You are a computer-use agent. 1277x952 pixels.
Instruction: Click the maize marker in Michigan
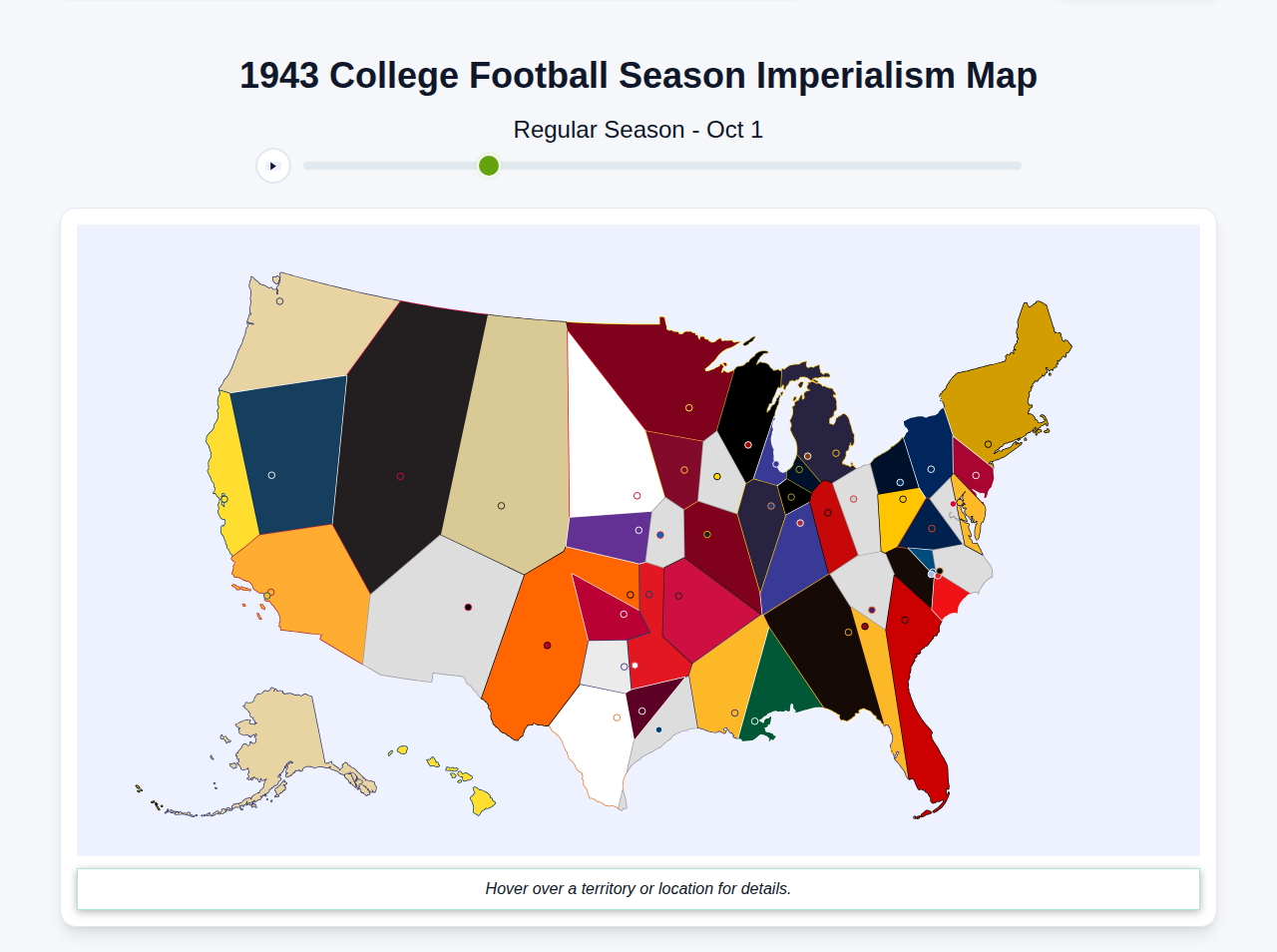click(836, 454)
